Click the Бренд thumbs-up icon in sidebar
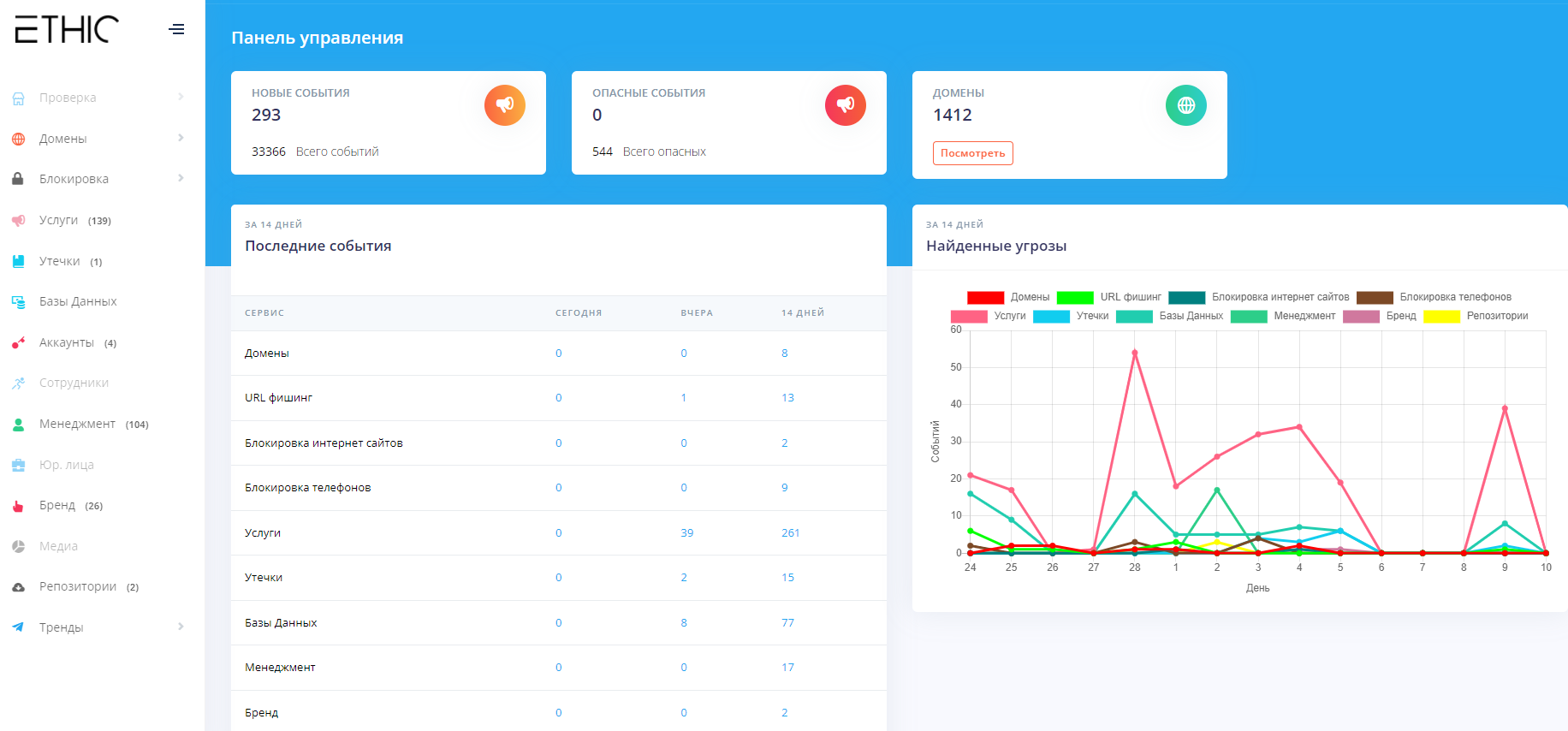 point(18,506)
